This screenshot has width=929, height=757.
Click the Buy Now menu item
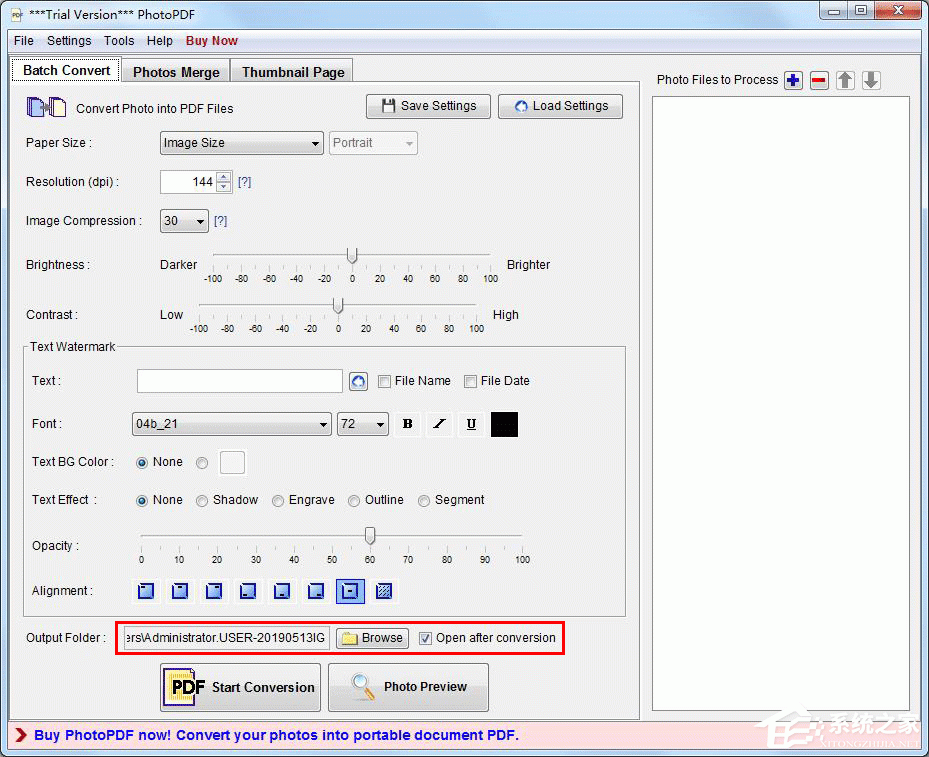[x=212, y=41]
